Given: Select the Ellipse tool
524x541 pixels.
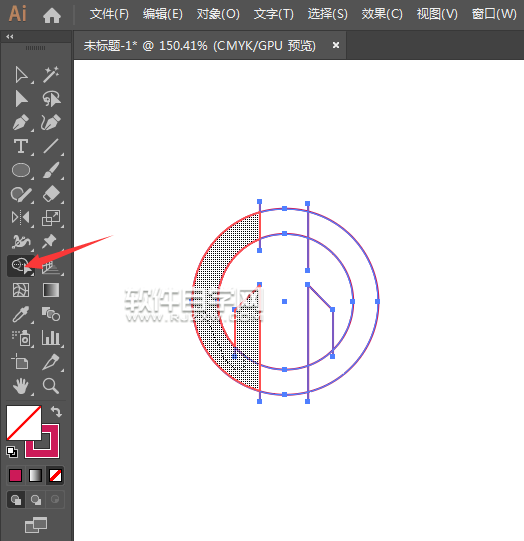Looking at the screenshot, I should [x=21, y=170].
